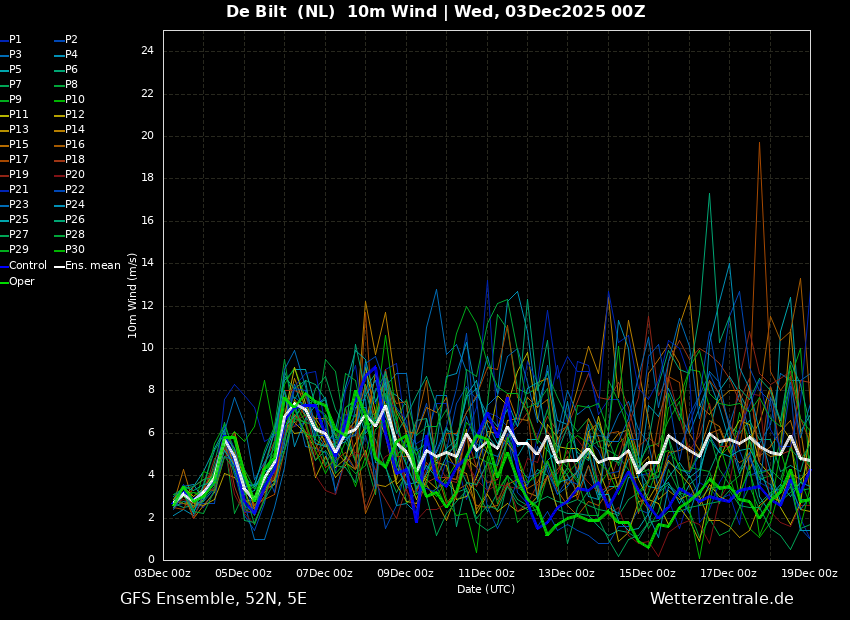Click the P1 legend entry

point(11,40)
